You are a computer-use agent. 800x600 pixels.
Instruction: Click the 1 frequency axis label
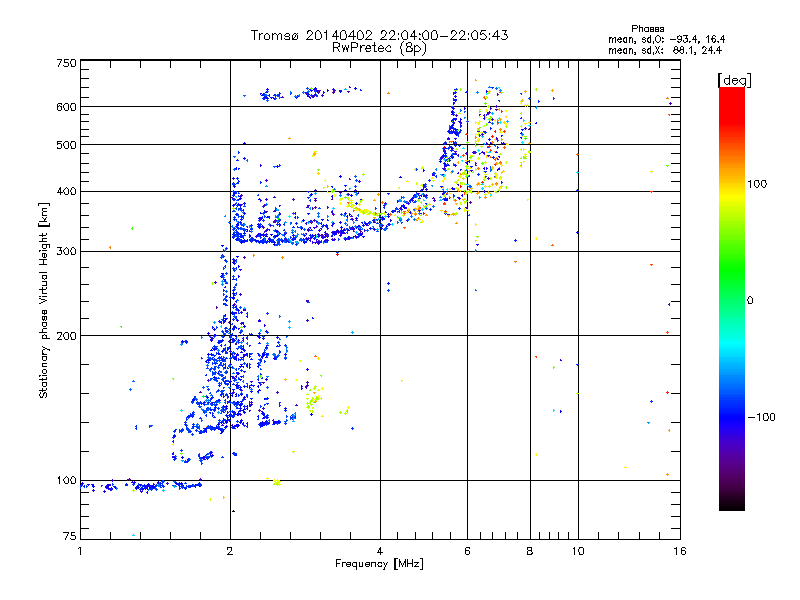(80, 551)
